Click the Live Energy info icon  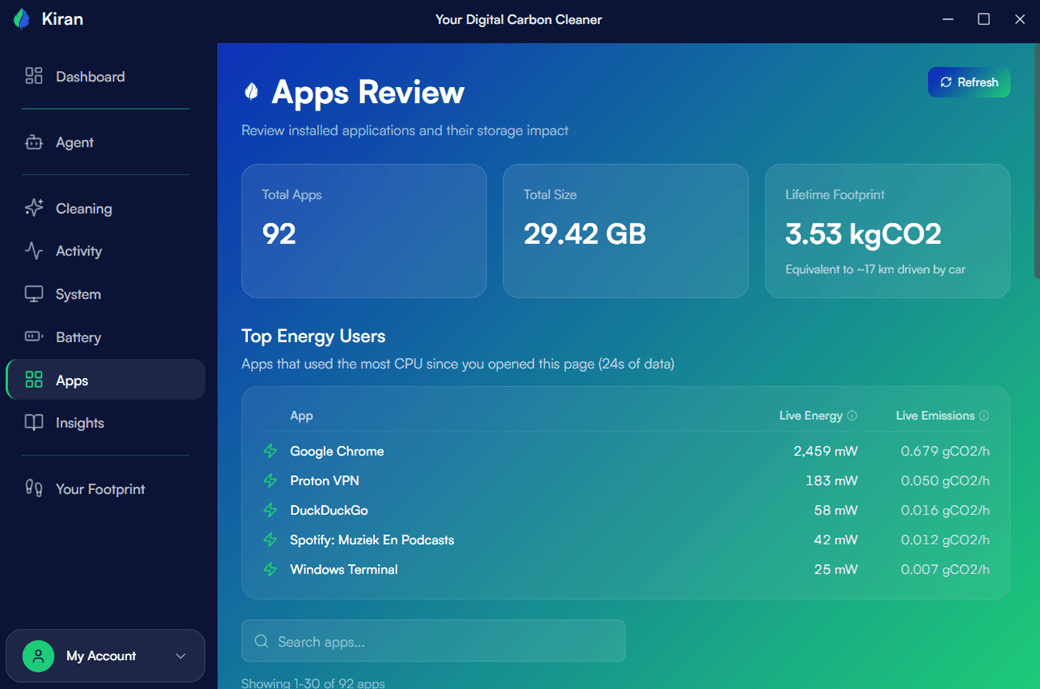click(852, 416)
